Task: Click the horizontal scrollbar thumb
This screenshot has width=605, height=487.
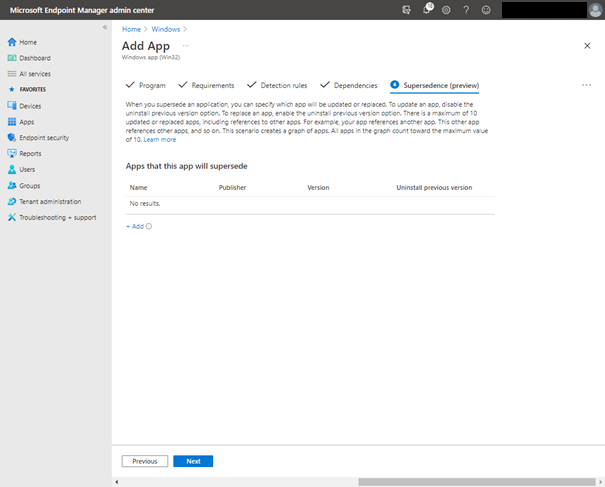Action: coord(477,482)
